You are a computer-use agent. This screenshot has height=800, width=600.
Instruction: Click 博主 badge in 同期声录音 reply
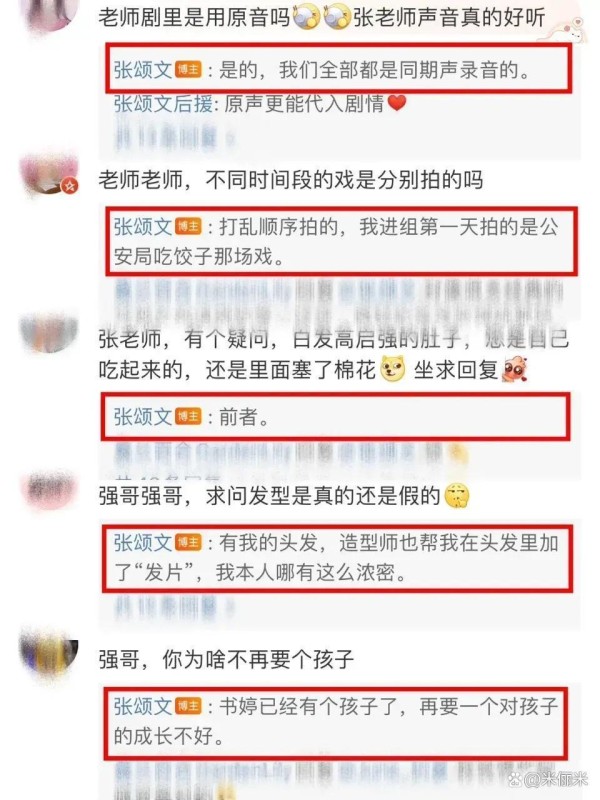click(188, 69)
